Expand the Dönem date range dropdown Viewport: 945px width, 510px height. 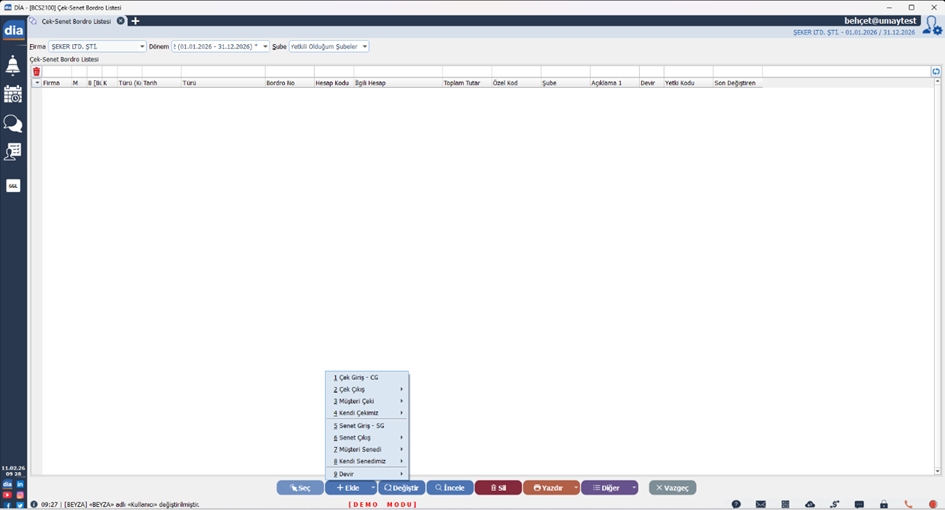(x=265, y=47)
